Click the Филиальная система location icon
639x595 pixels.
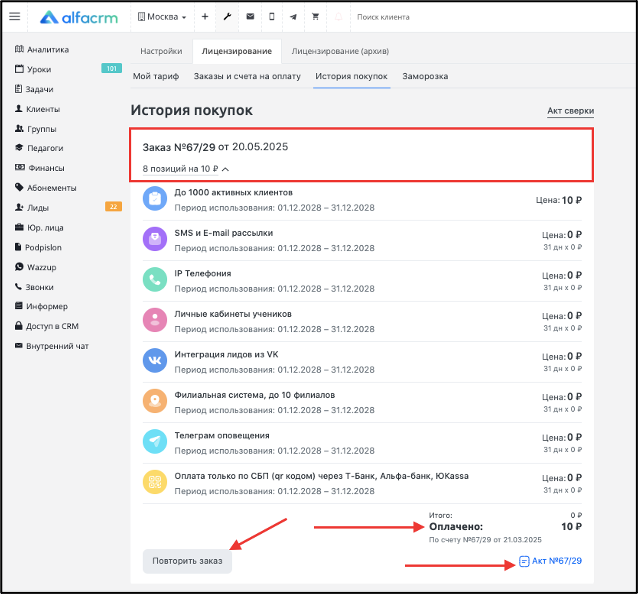coord(155,401)
